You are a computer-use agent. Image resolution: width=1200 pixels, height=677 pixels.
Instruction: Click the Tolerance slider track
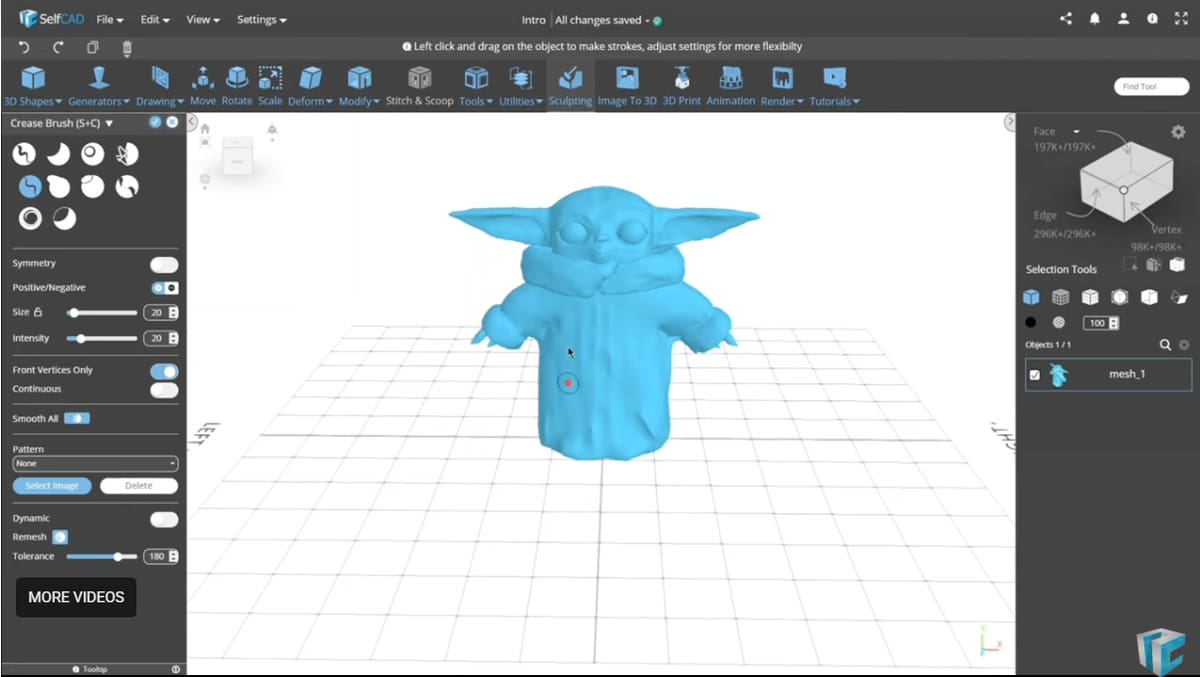(102, 557)
